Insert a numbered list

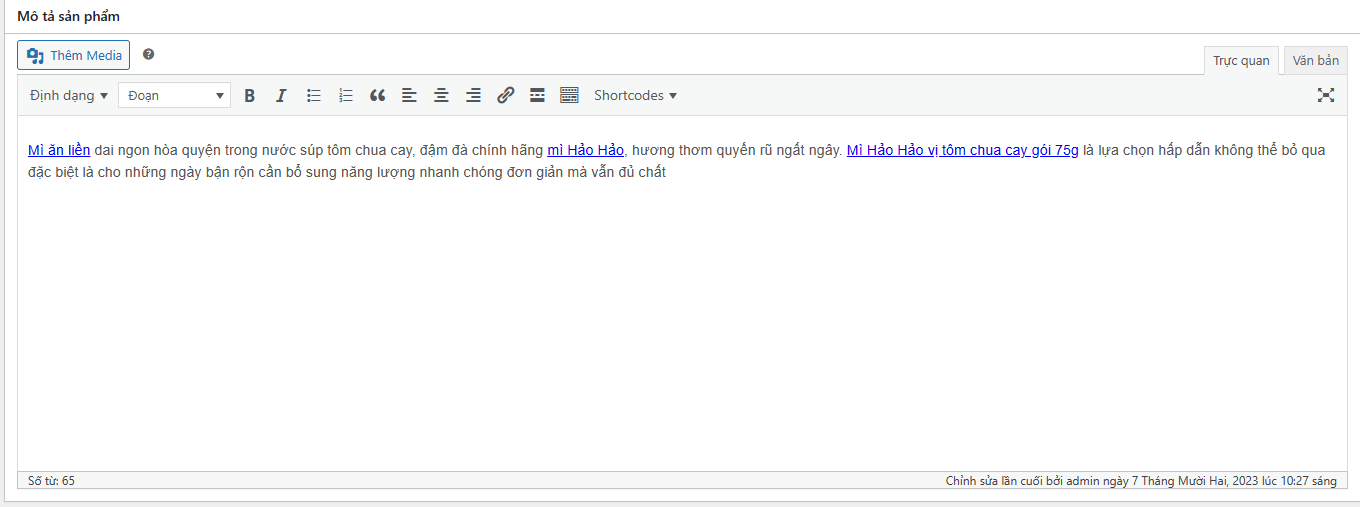[346, 95]
